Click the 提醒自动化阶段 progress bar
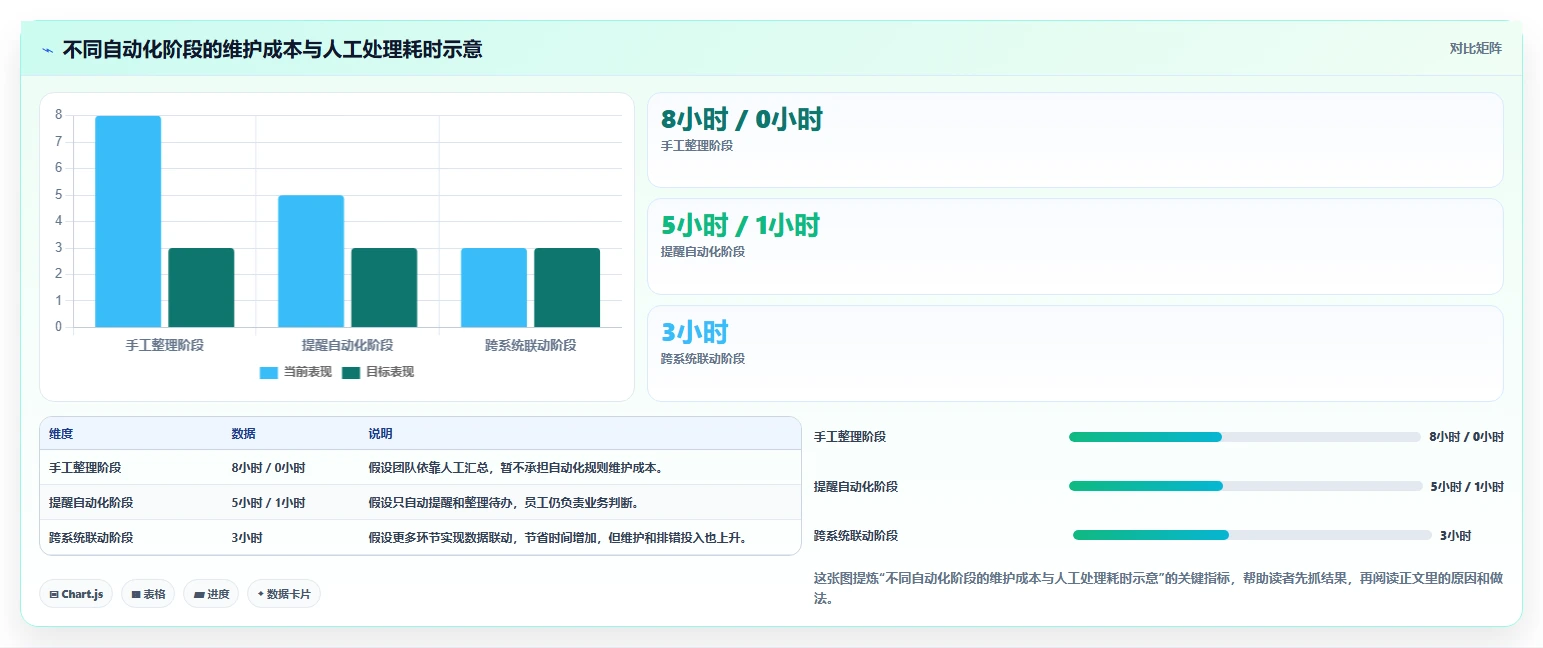1543x648 pixels. pos(1246,486)
